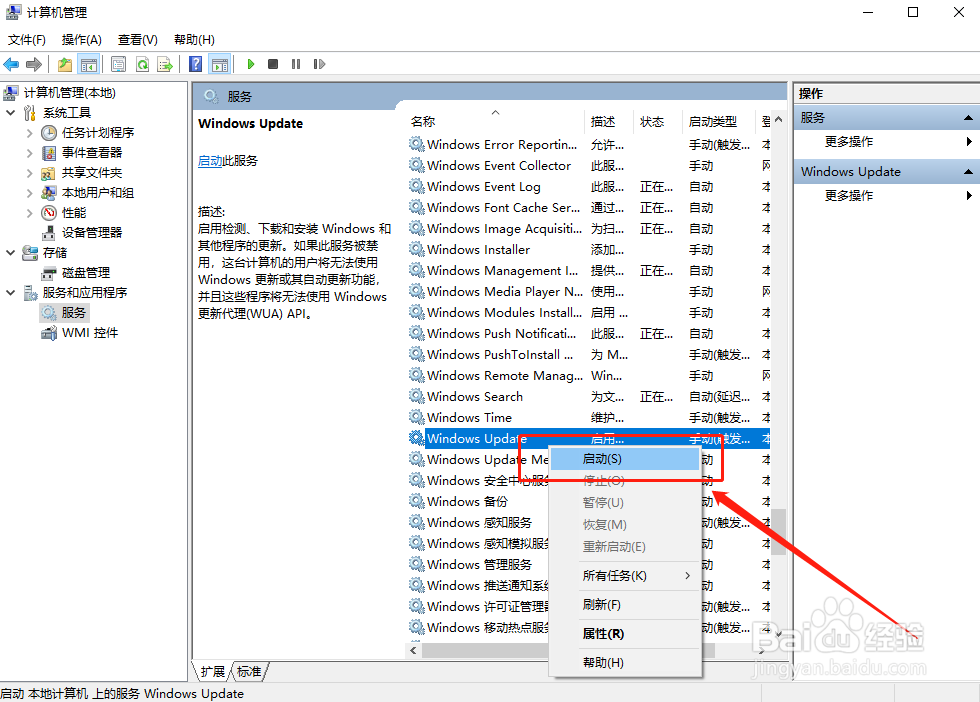Sort by the 描述 column header
Screen dimensions: 980x702
click(609, 121)
